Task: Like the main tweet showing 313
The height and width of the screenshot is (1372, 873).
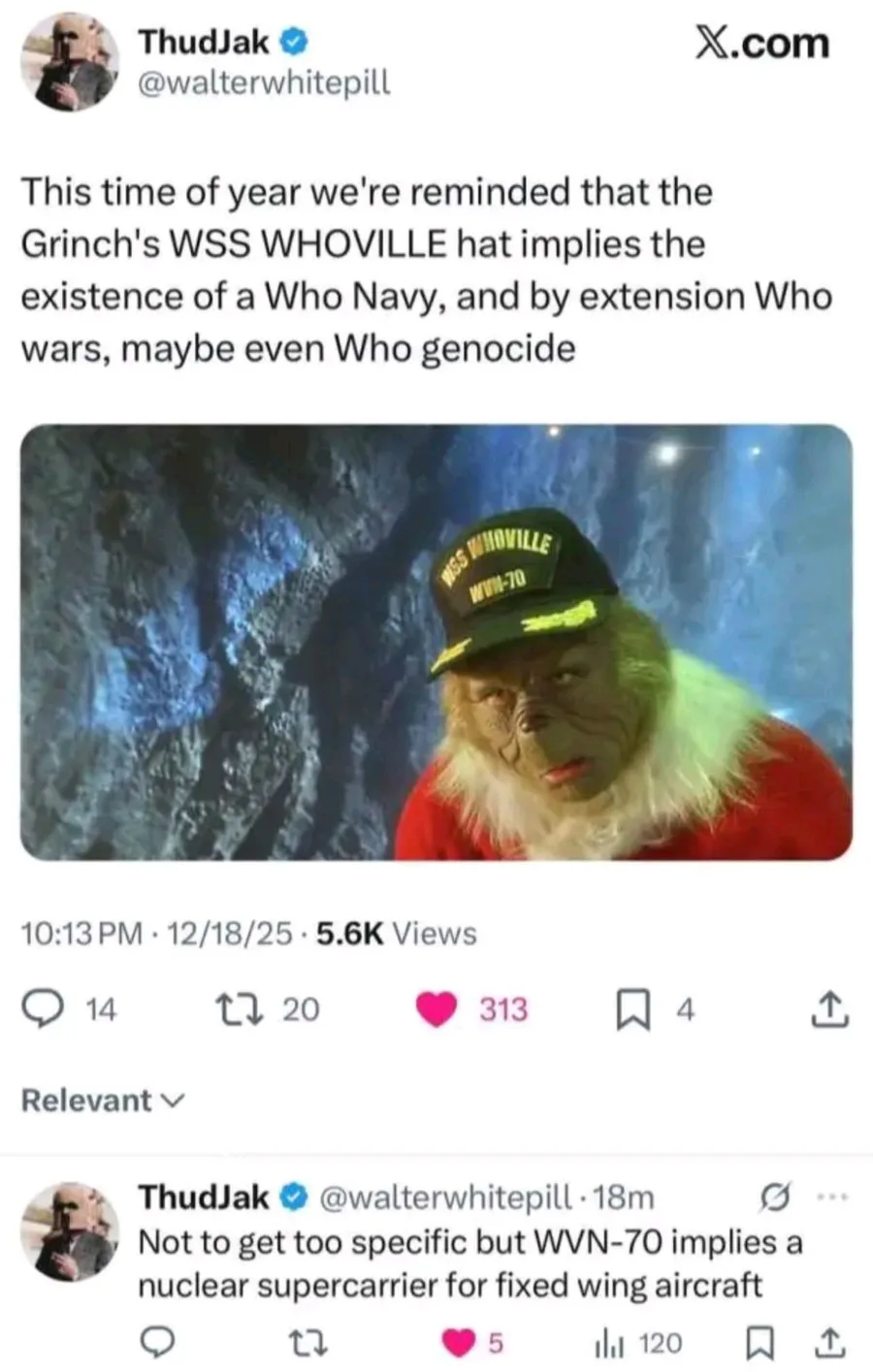Action: click(x=436, y=1009)
